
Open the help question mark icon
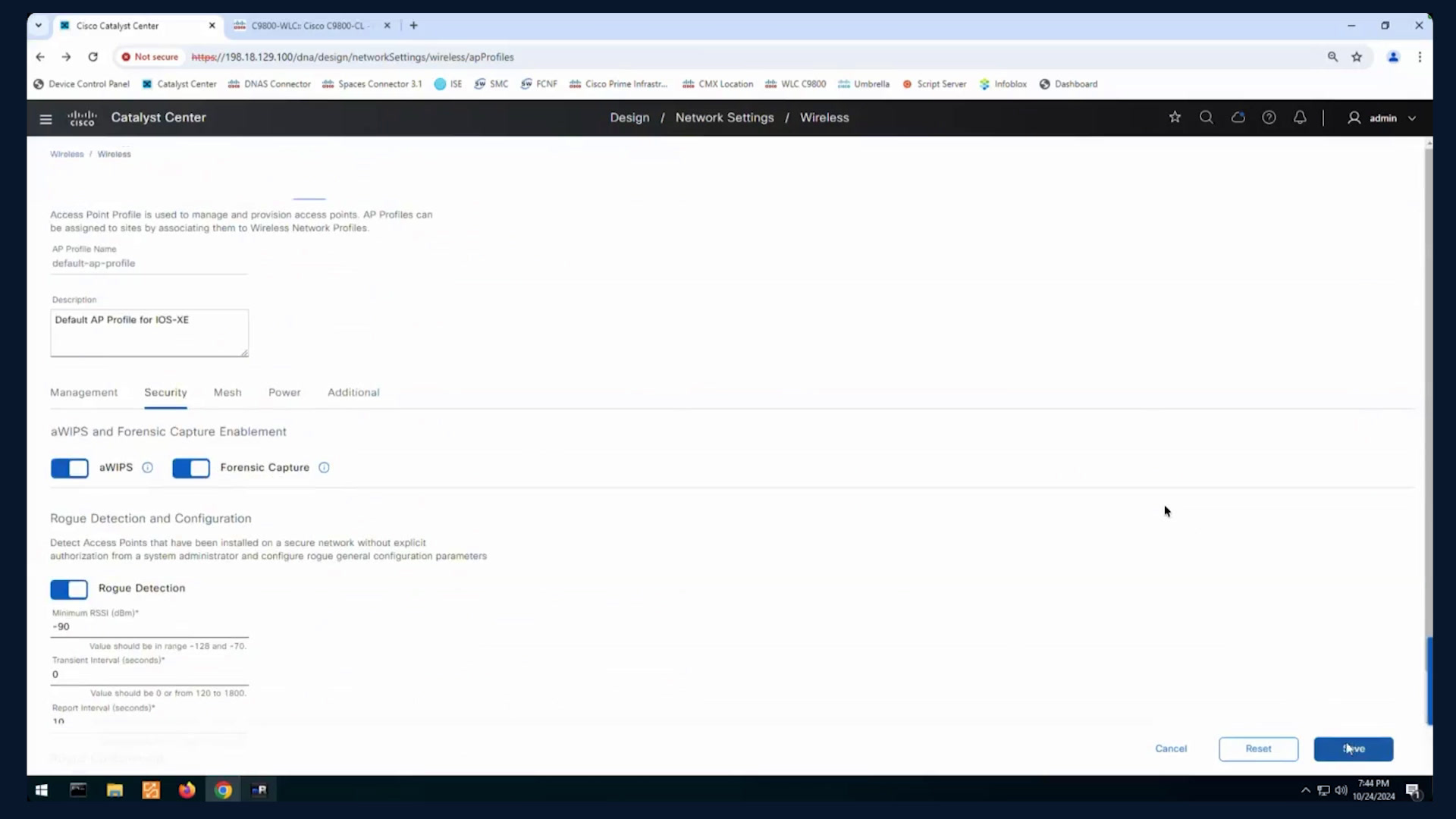(x=1269, y=118)
